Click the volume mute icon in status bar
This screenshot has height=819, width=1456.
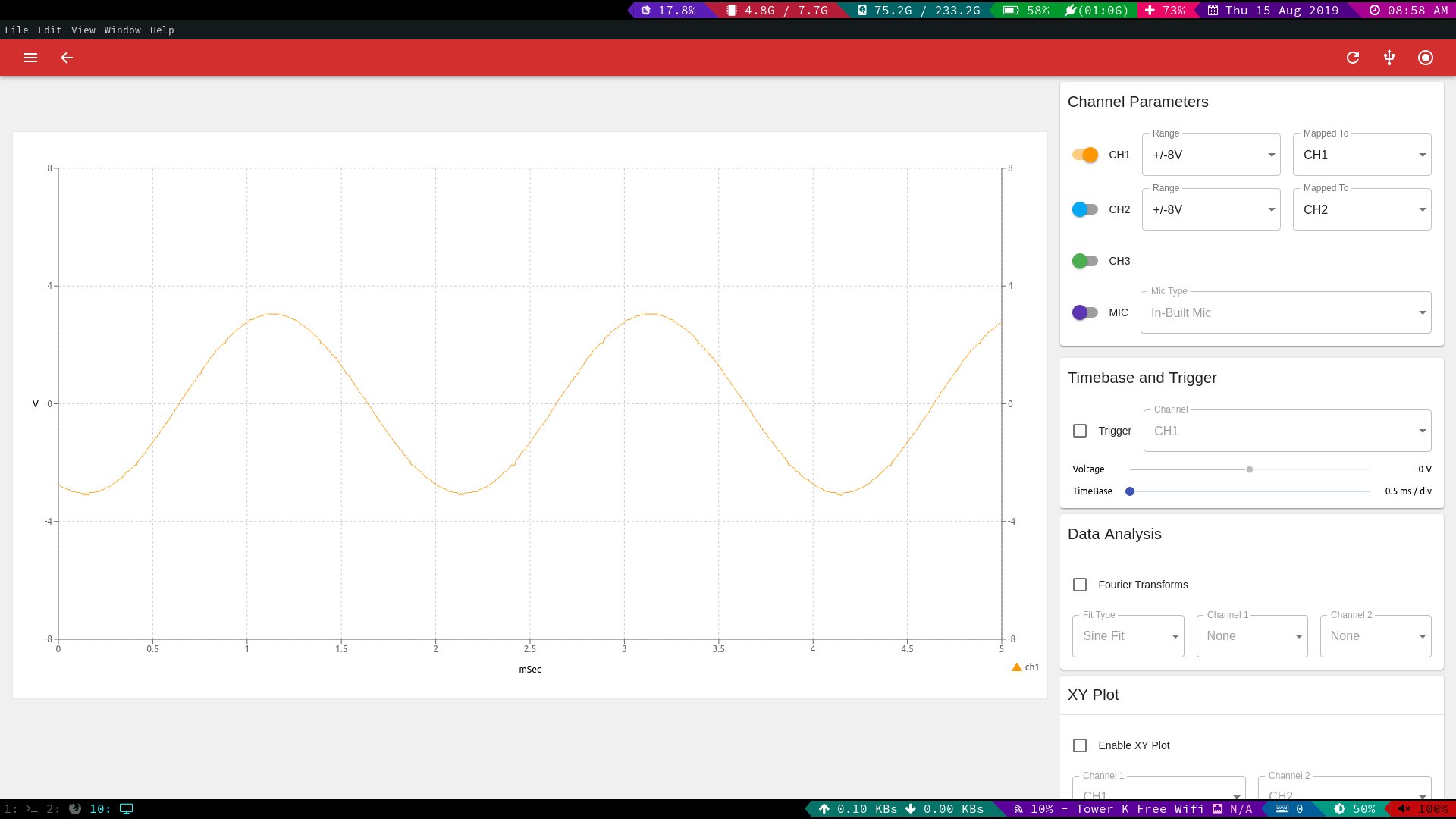pos(1404,809)
